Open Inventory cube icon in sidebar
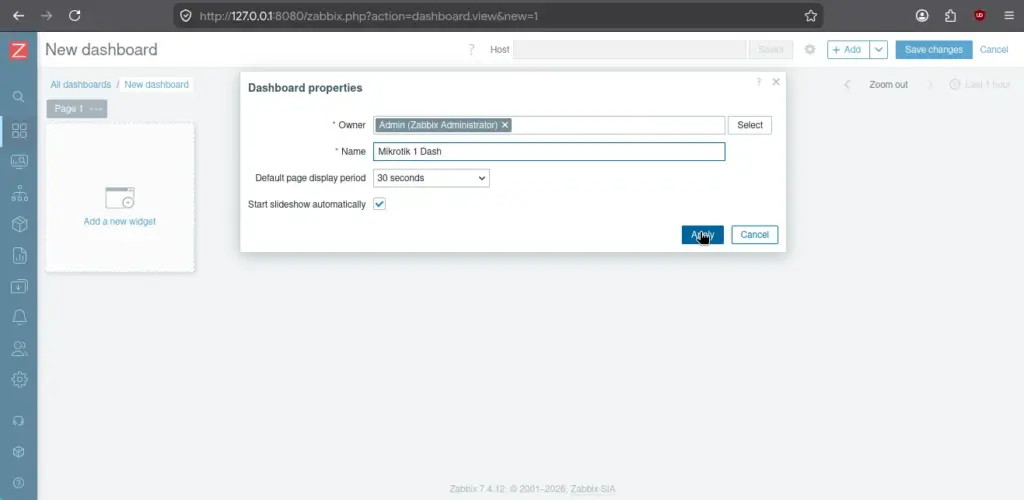The height and width of the screenshot is (500, 1024). click(20, 225)
